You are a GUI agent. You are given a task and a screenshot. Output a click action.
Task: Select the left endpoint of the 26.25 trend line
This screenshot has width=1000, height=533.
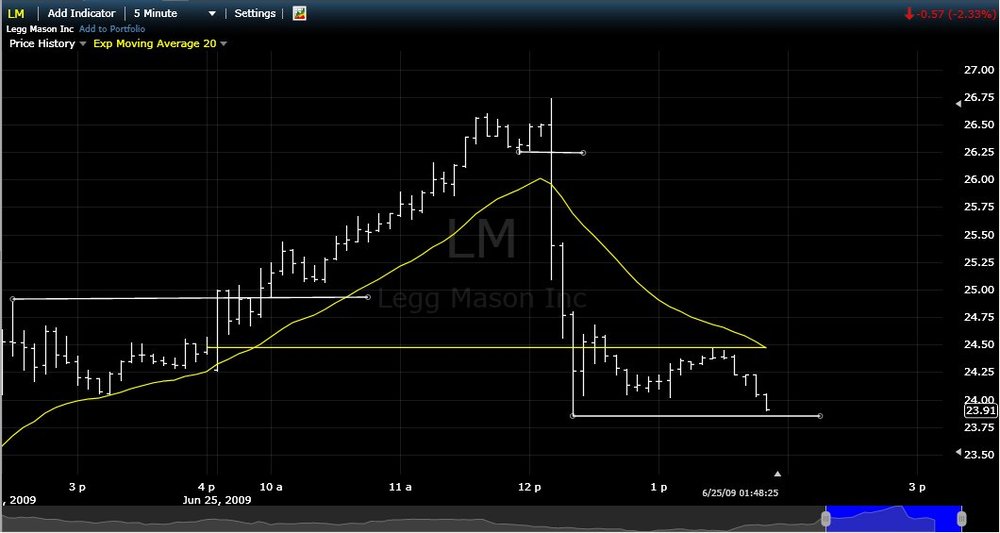(518, 152)
